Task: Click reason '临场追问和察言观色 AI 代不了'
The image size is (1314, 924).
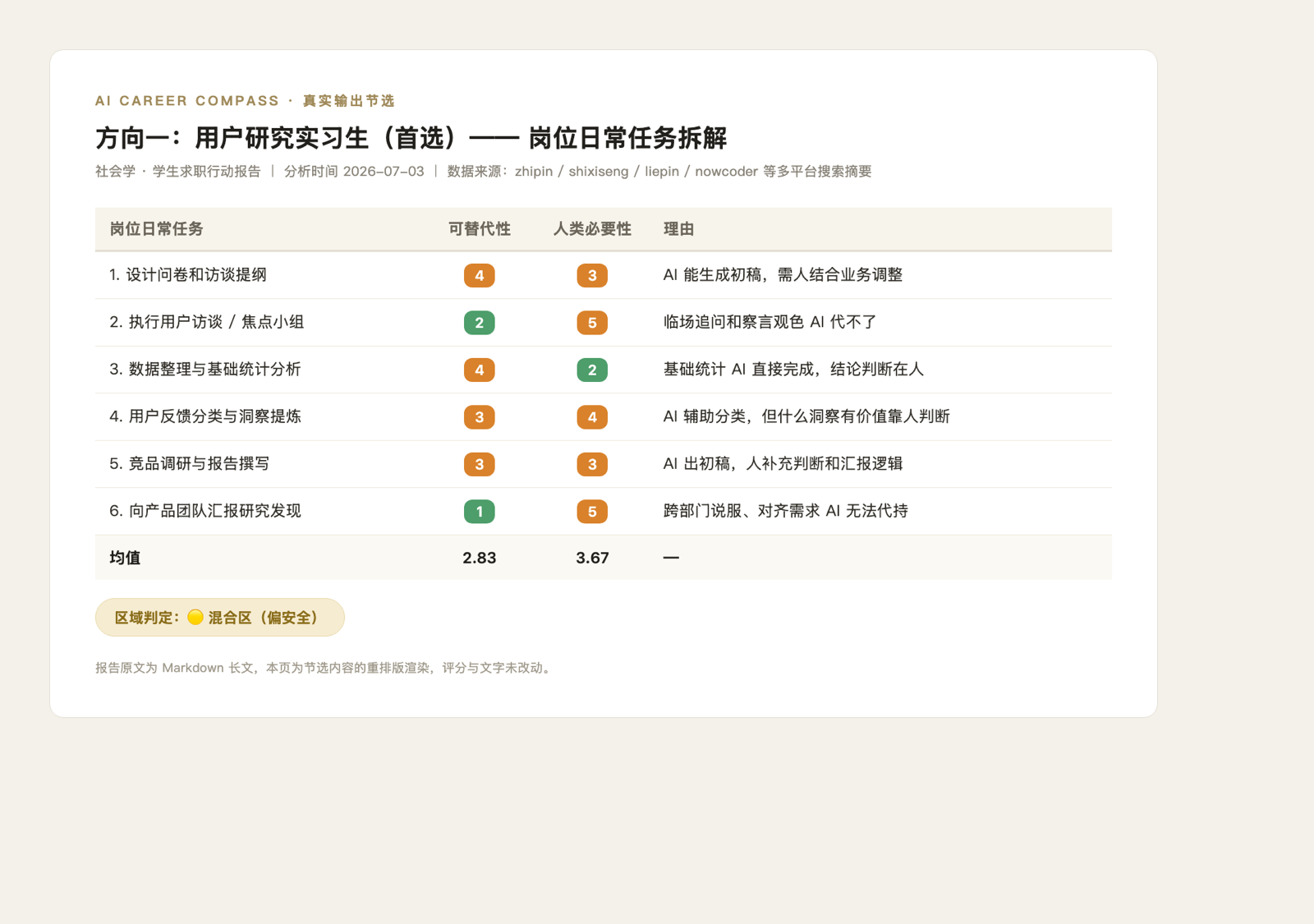Action: (770, 322)
